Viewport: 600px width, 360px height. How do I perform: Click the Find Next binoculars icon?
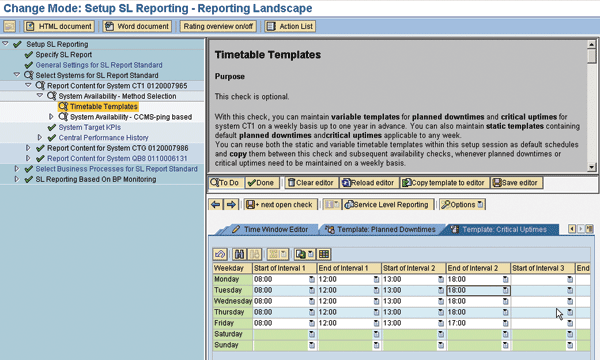point(254,254)
